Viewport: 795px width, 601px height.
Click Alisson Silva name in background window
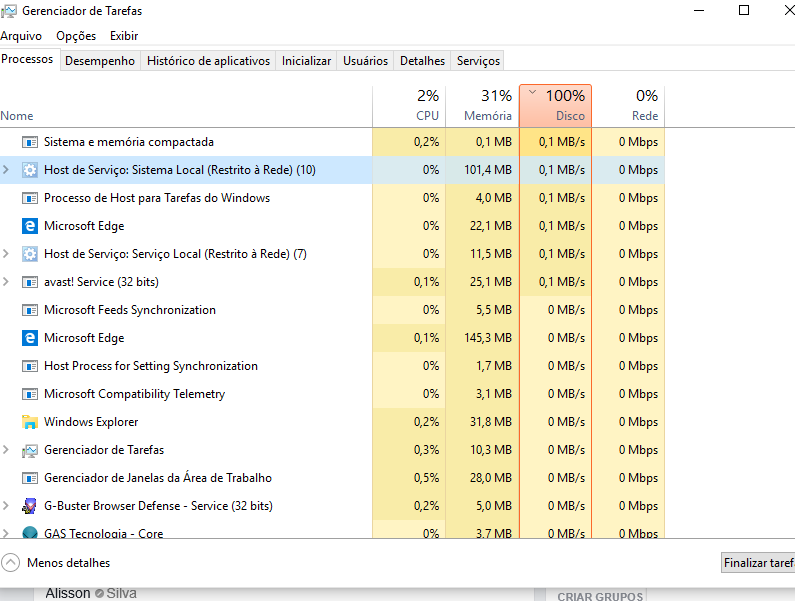click(x=91, y=593)
